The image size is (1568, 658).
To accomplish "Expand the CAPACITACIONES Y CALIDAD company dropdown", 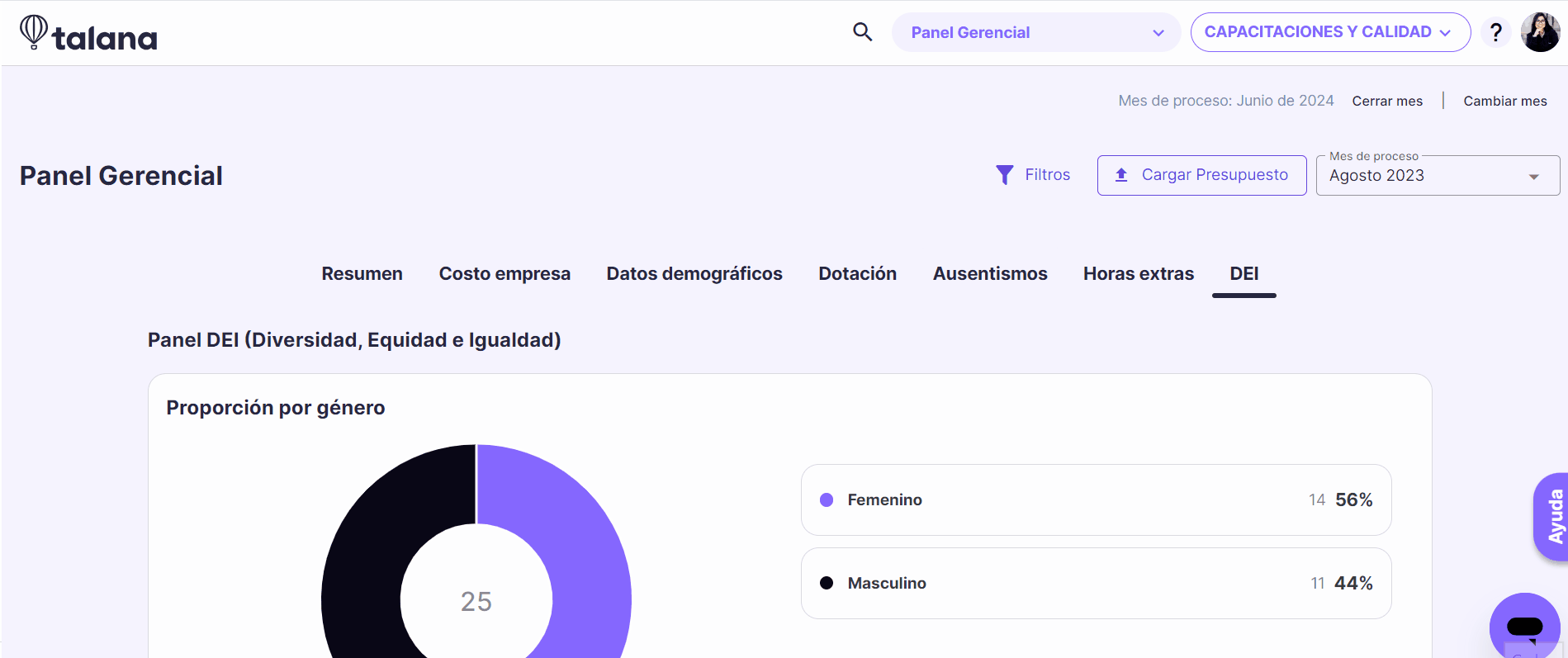I will coord(1330,32).
